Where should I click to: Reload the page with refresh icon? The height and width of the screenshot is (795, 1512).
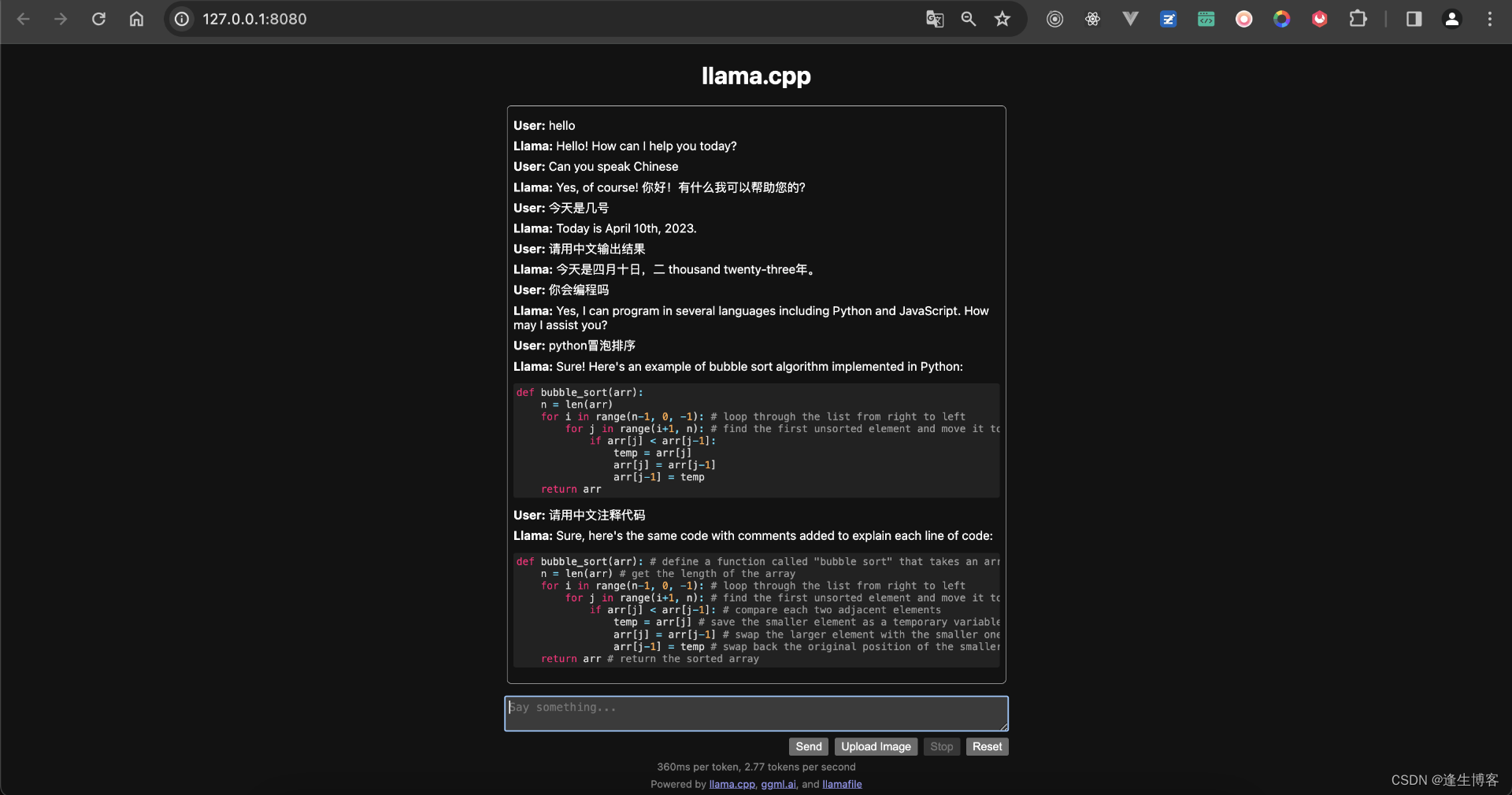(x=98, y=19)
